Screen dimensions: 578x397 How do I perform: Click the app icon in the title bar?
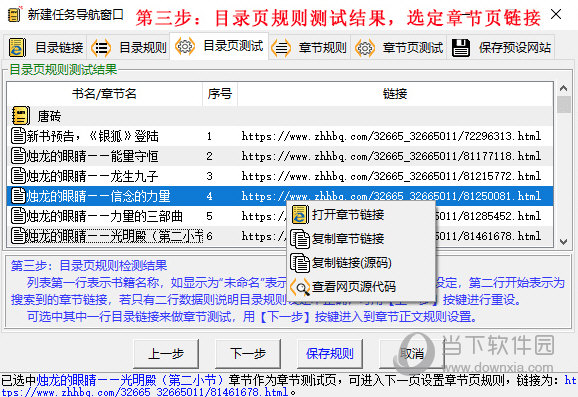[x=15, y=14]
